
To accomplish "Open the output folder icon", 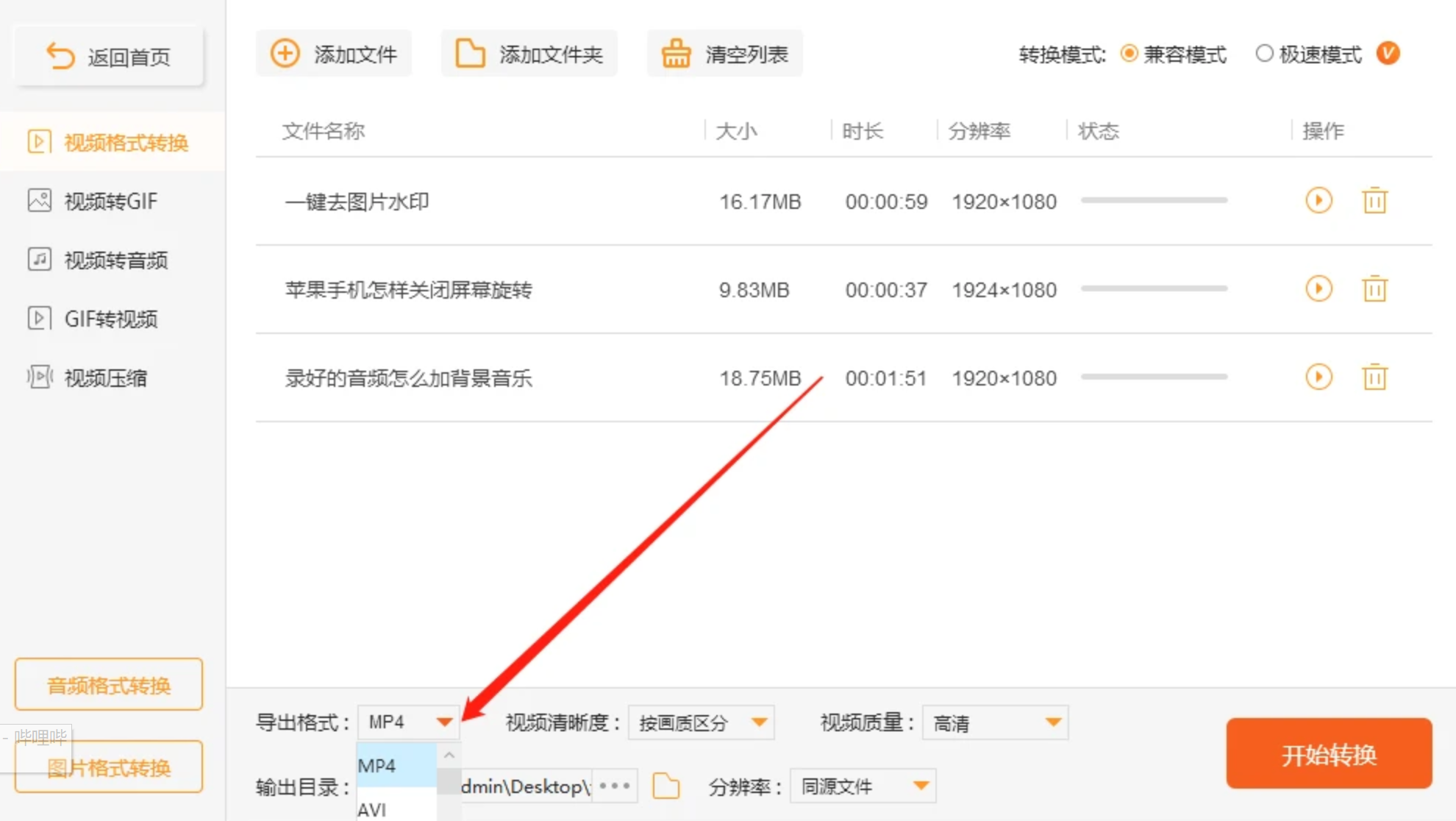I will pos(666,786).
